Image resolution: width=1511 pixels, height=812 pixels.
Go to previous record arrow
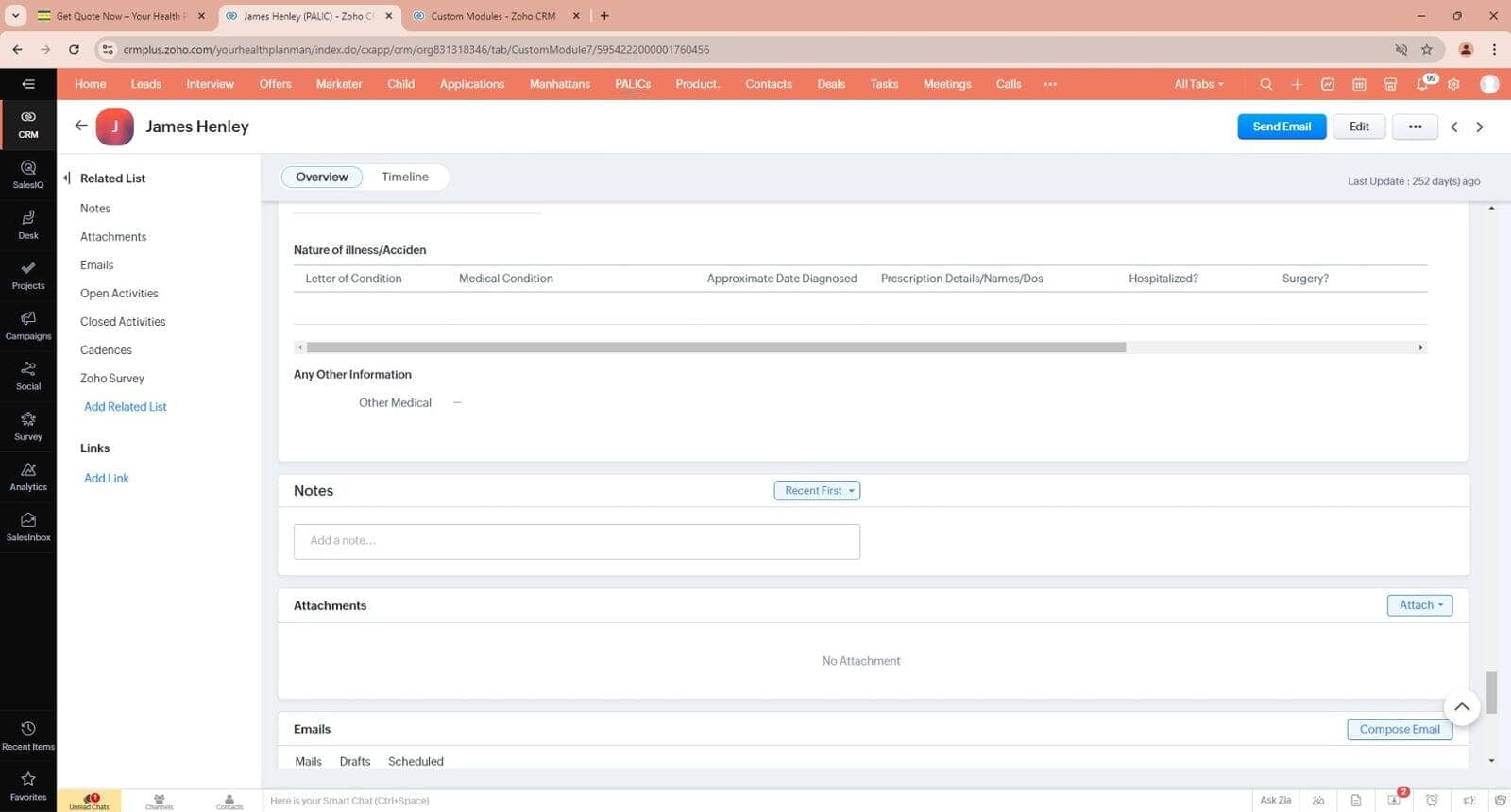[x=1454, y=127]
